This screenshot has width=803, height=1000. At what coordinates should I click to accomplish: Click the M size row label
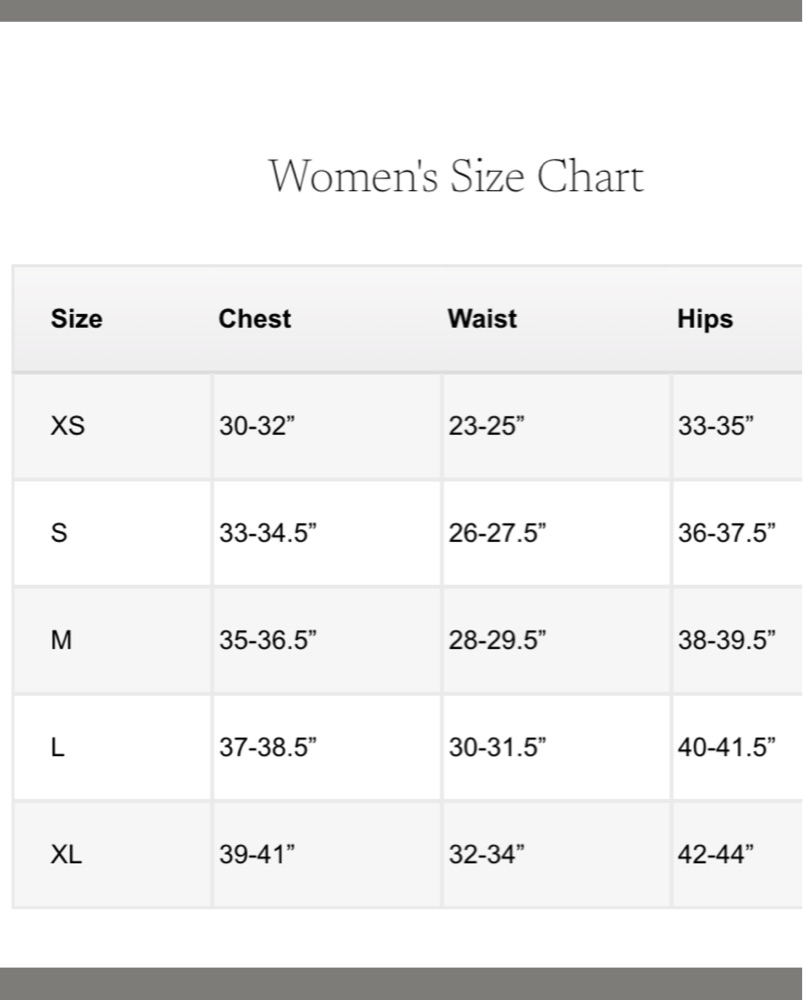pyautogui.click(x=61, y=640)
